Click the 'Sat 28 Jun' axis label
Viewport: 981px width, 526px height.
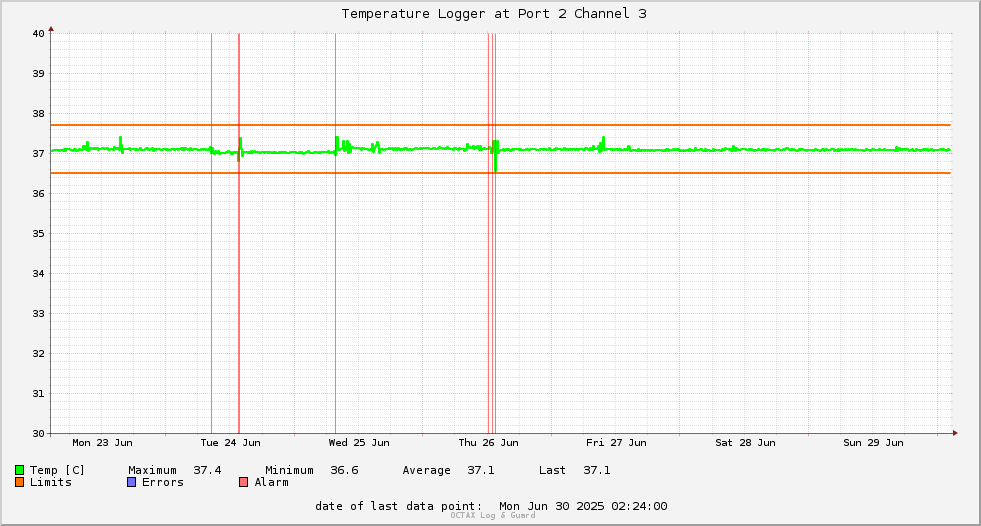(745, 443)
